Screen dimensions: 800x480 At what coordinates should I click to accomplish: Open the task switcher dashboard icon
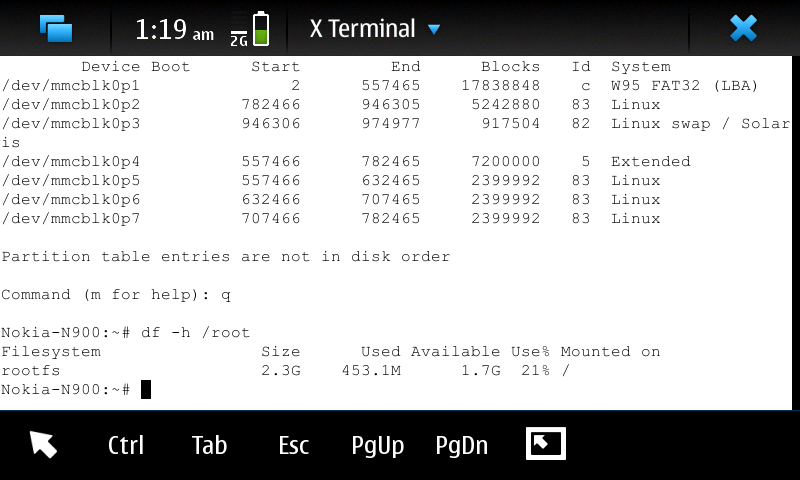pos(56,28)
